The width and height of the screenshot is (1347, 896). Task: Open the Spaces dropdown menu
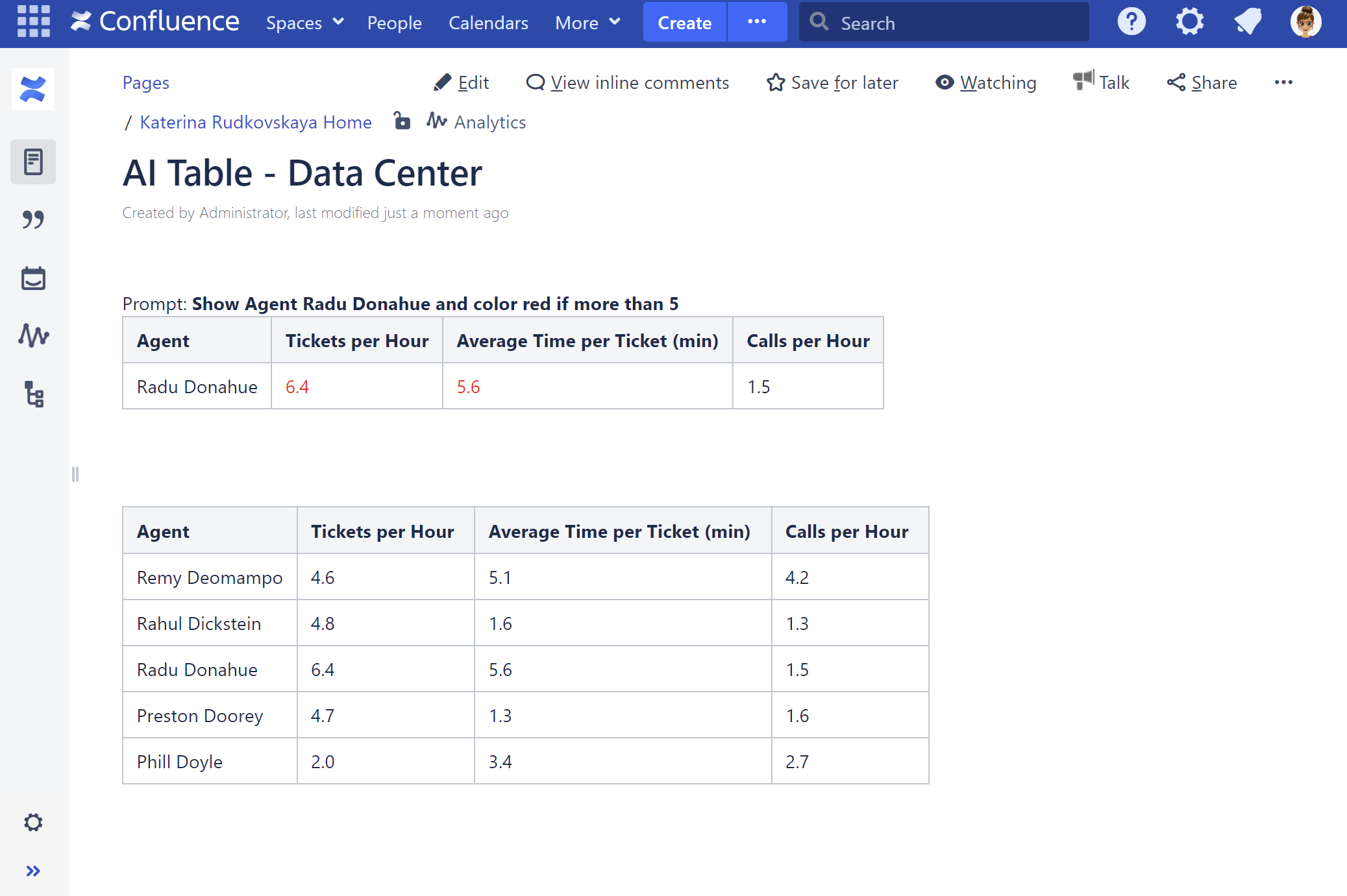point(304,23)
